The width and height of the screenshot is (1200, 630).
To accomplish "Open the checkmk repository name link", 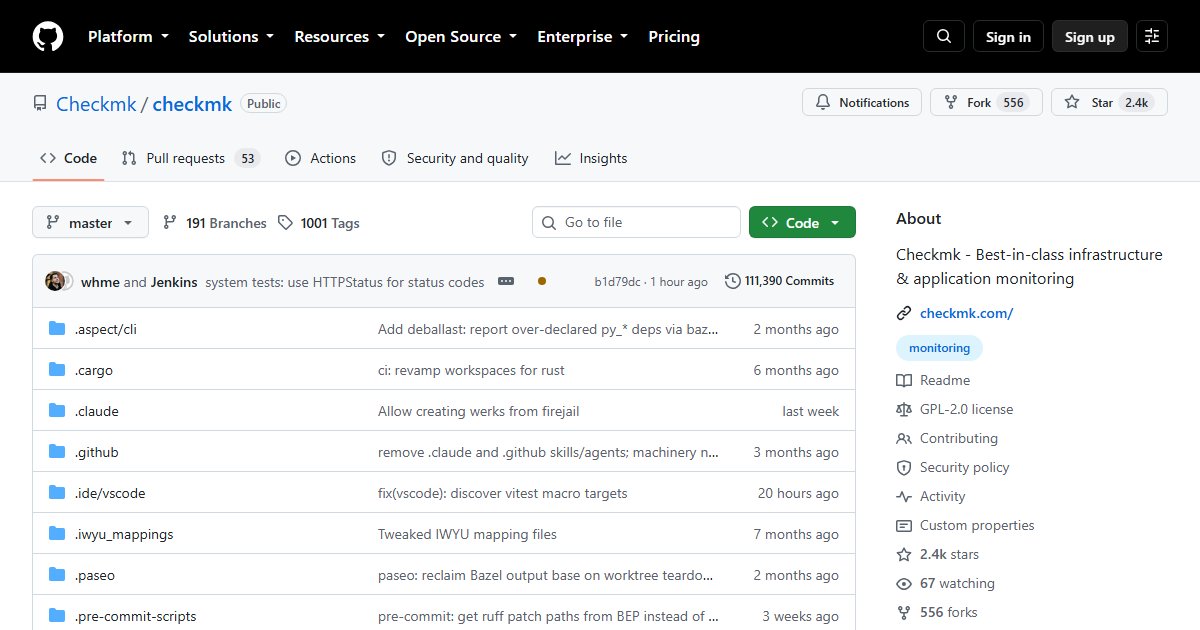I will pos(192,103).
